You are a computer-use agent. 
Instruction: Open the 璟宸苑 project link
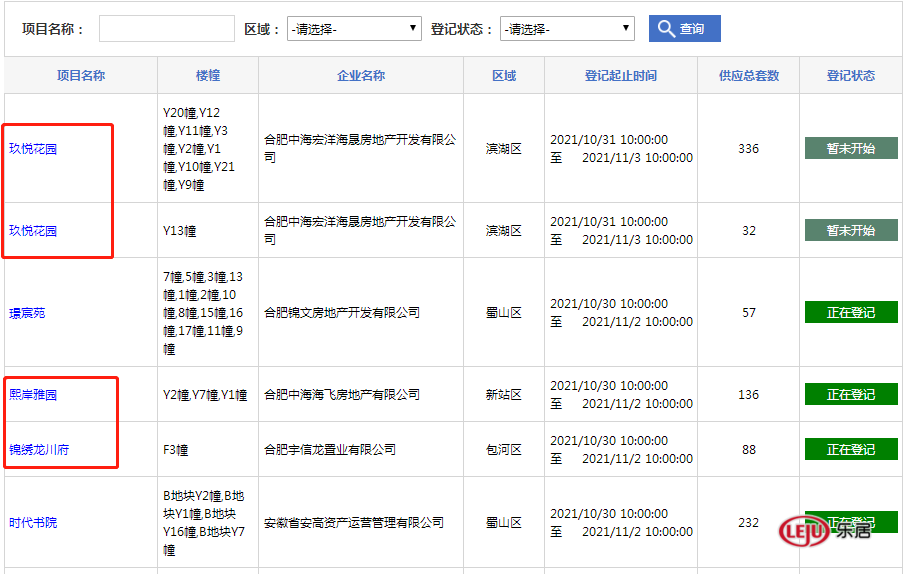tap(27, 313)
